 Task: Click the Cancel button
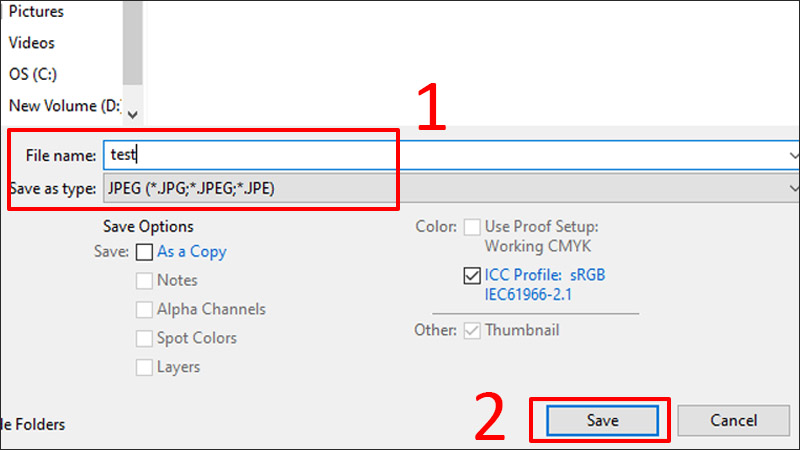point(733,421)
